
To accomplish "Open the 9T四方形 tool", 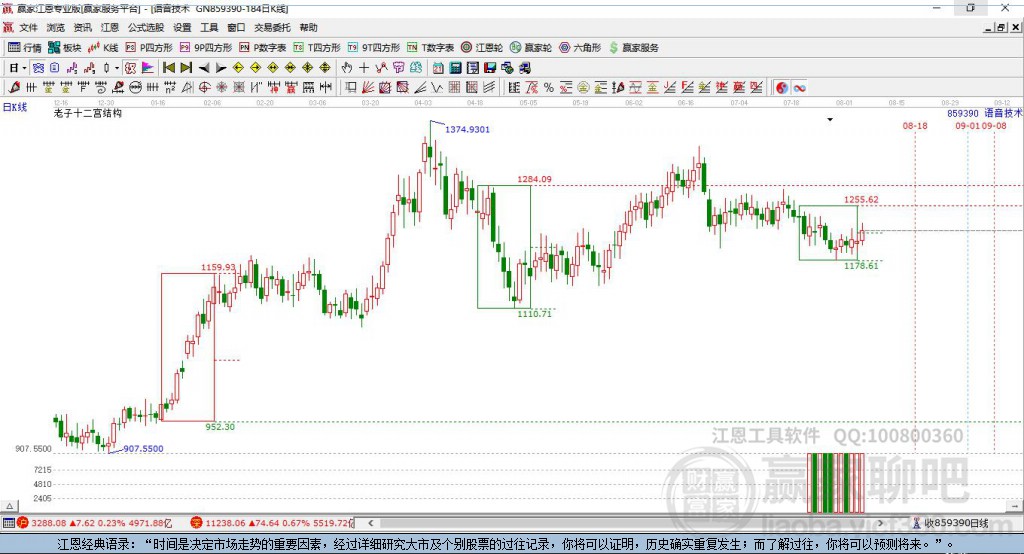I will coord(374,48).
